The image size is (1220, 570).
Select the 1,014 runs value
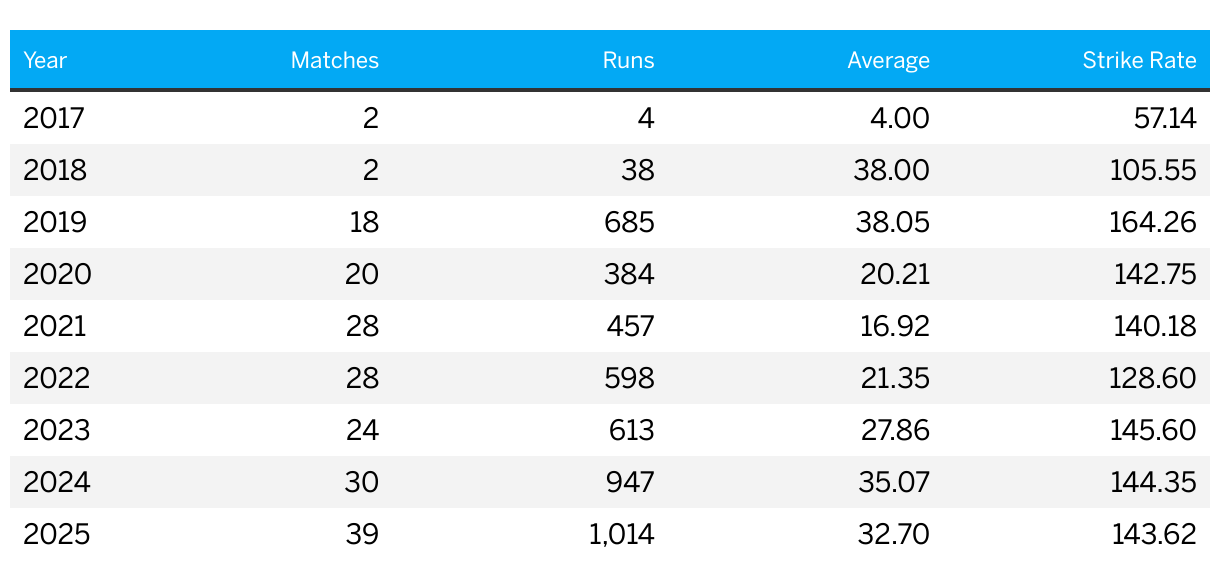623,534
